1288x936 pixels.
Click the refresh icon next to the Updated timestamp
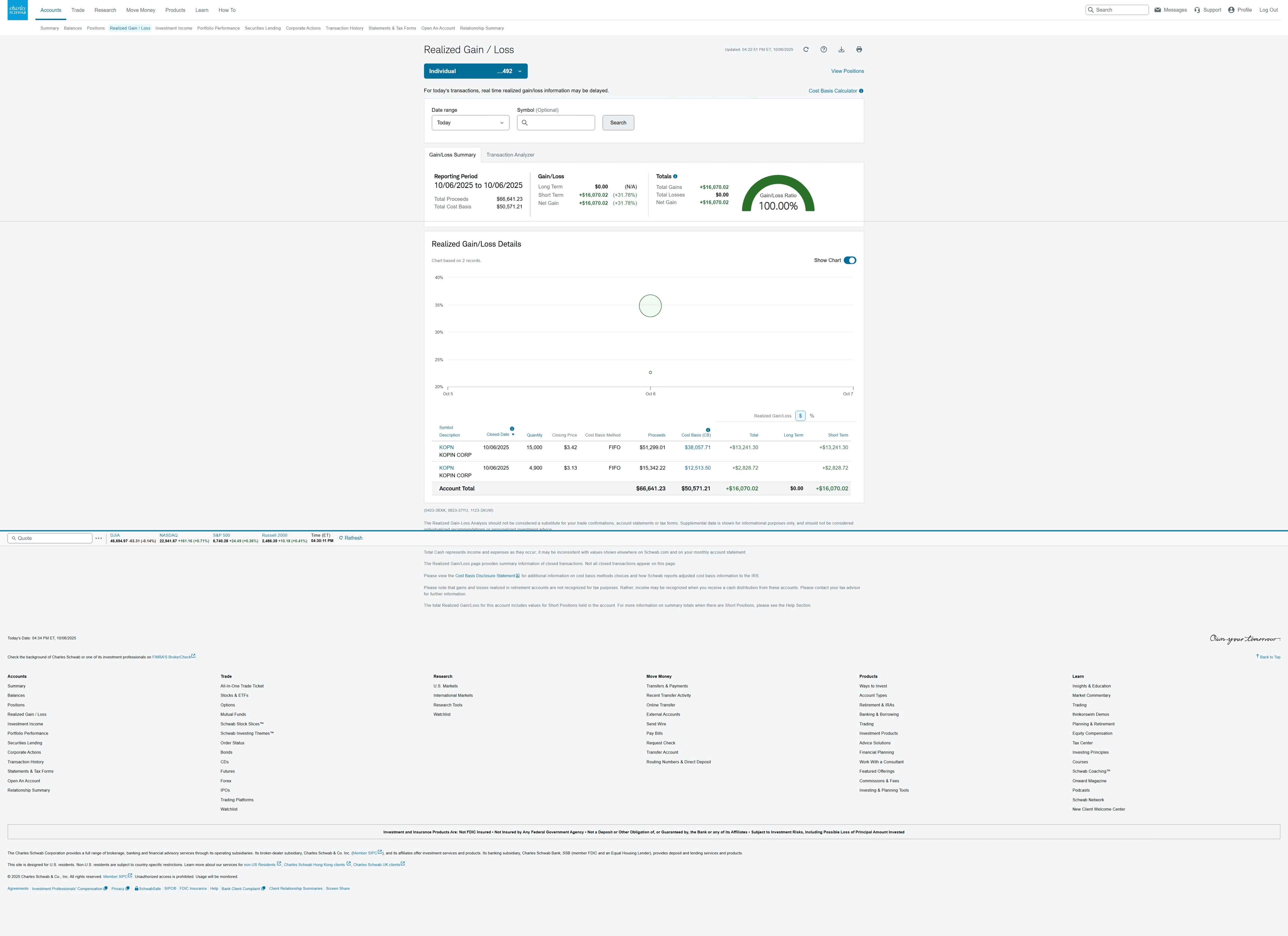tap(805, 49)
